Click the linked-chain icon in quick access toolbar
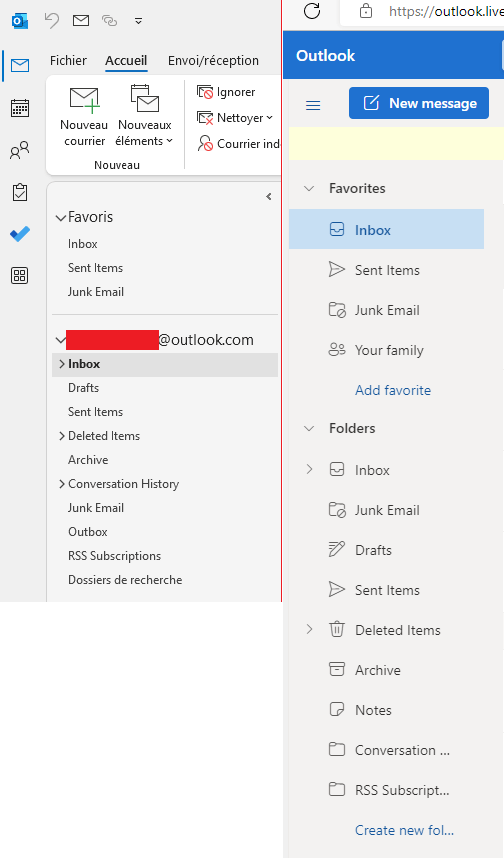Screen dimensions: 504x858 click(109, 21)
